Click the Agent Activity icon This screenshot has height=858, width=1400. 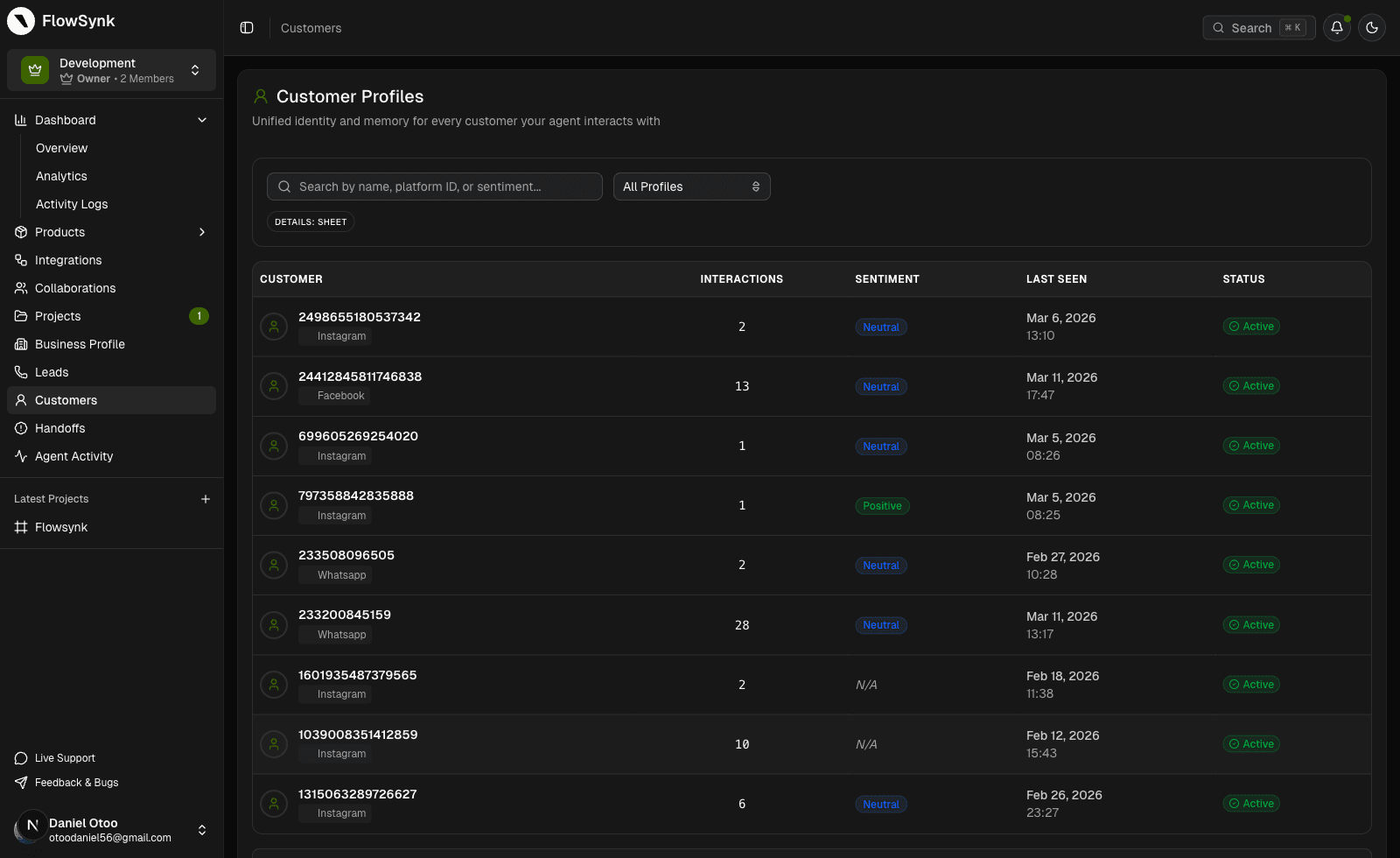[x=19, y=456]
